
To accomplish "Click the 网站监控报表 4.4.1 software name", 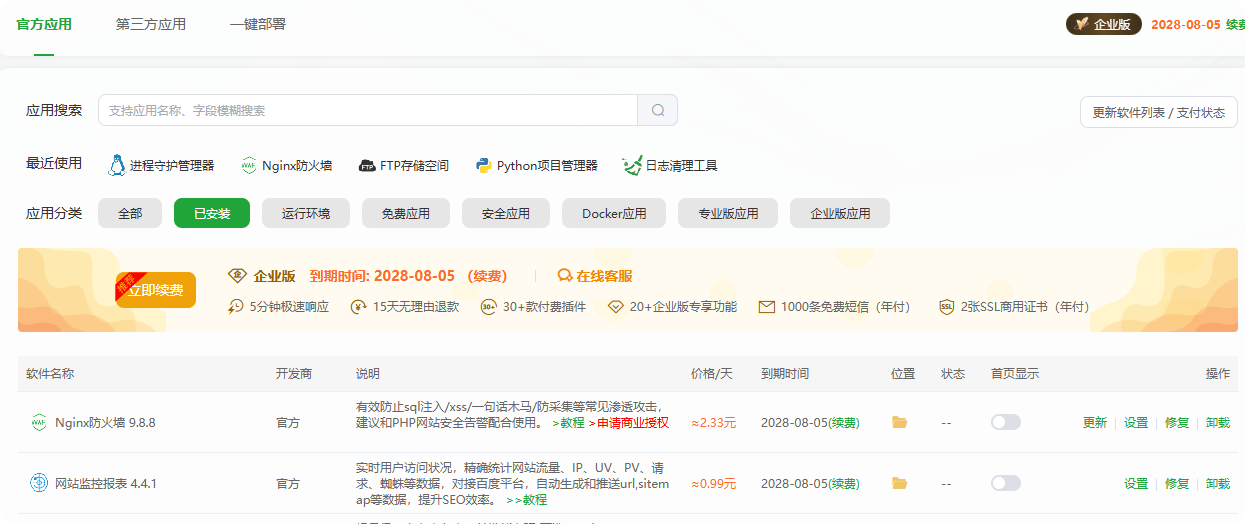I will pos(106,483).
